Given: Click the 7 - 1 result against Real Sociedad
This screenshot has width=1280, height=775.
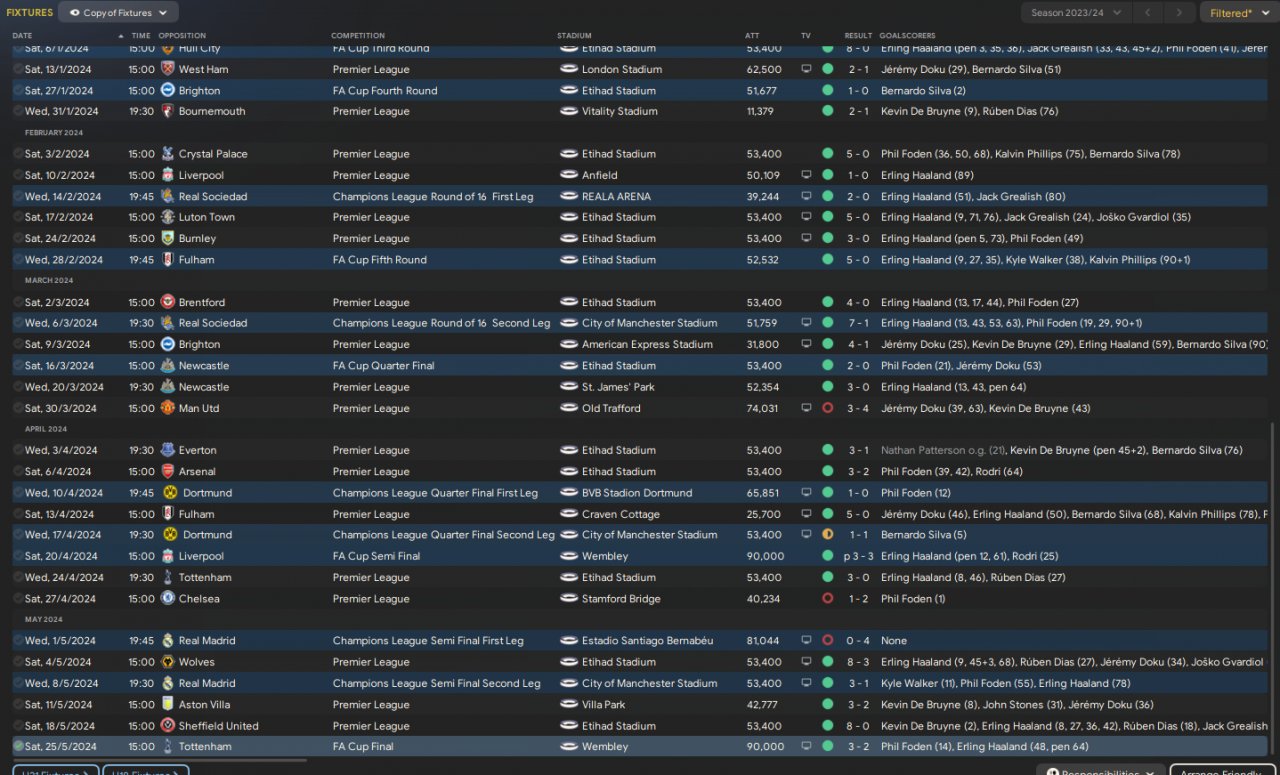Looking at the screenshot, I should (858, 323).
